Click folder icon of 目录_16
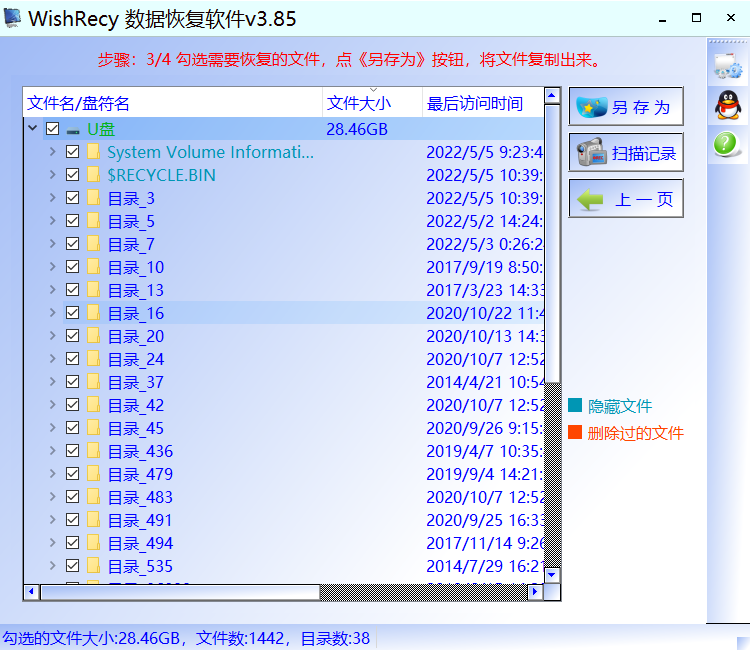Viewport: 750px width, 650px height. [x=93, y=313]
